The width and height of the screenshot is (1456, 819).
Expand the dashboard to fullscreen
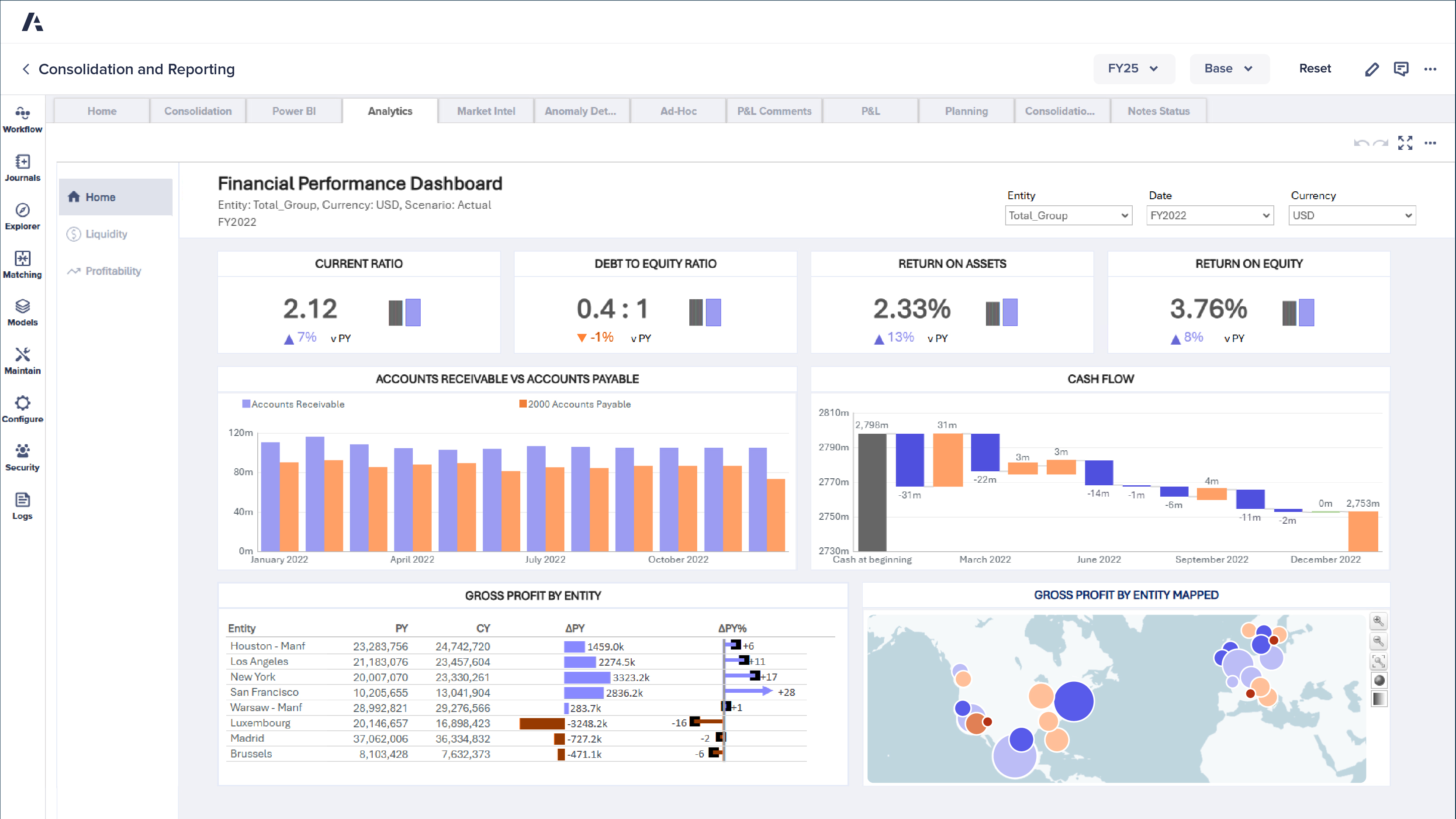coord(1405,143)
